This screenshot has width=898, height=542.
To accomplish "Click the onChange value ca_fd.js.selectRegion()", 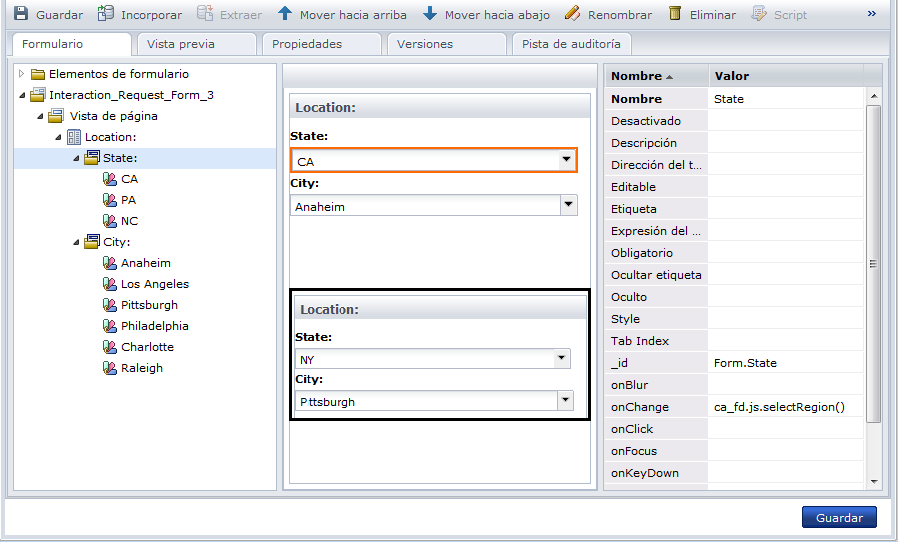I will pyautogui.click(x=786, y=407).
